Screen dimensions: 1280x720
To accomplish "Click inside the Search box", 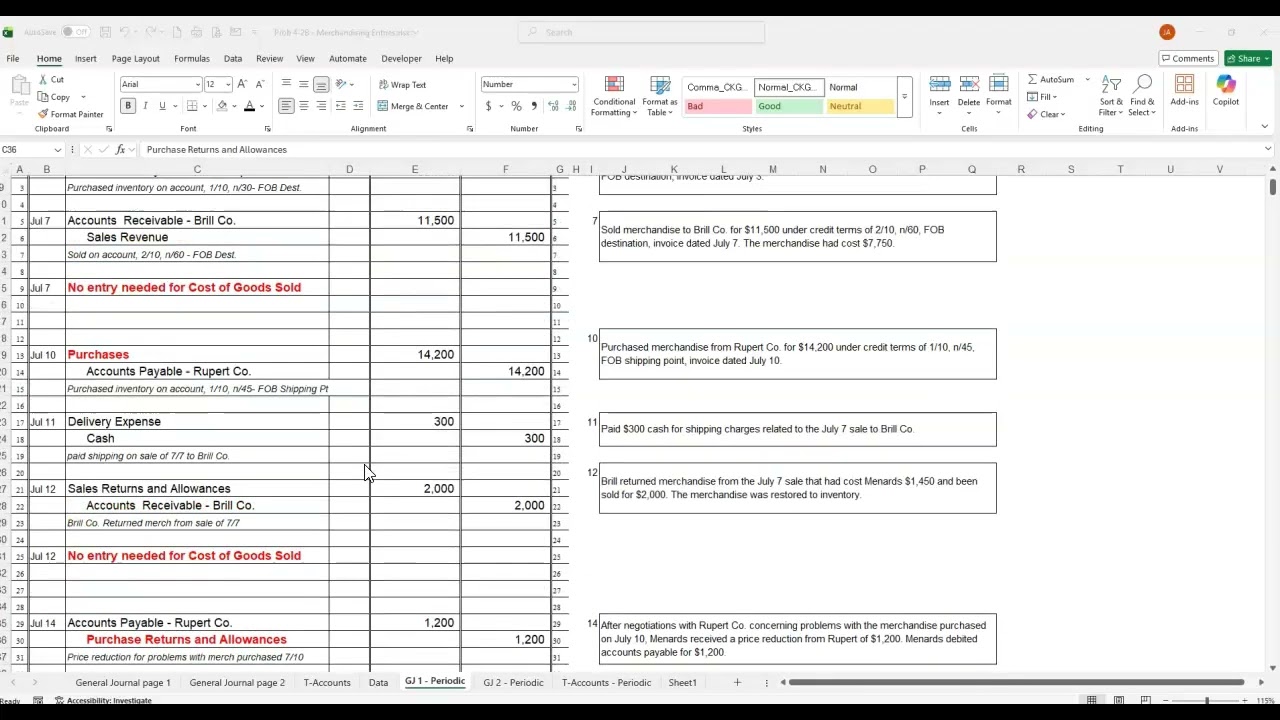I will (x=642, y=32).
